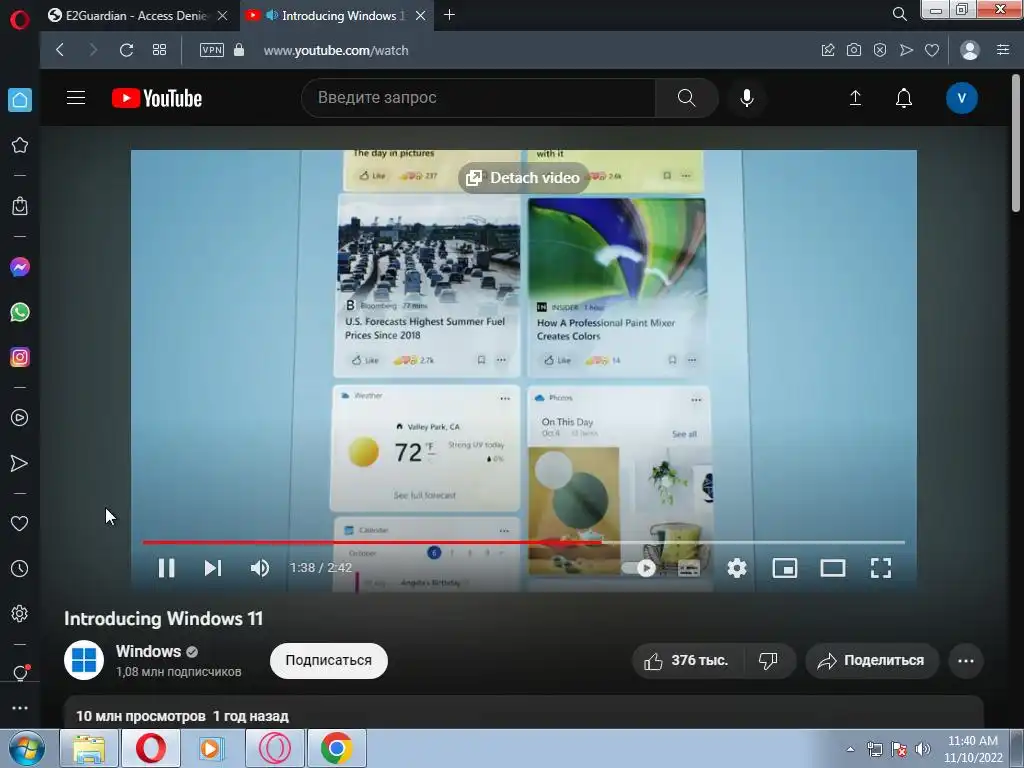This screenshot has height=768, width=1024.
Task: Open sidebar shopping bag icon
Action: (20, 206)
